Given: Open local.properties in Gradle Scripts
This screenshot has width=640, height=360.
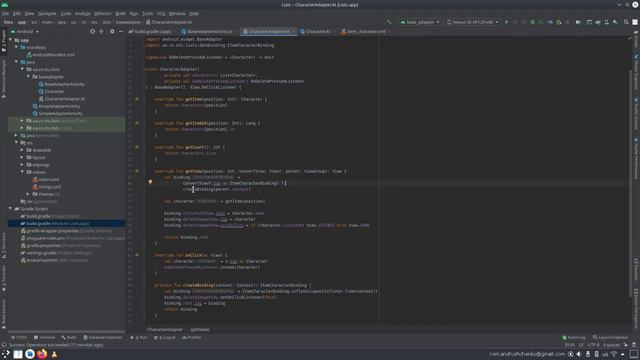Looking at the screenshot, I should coord(54,260).
